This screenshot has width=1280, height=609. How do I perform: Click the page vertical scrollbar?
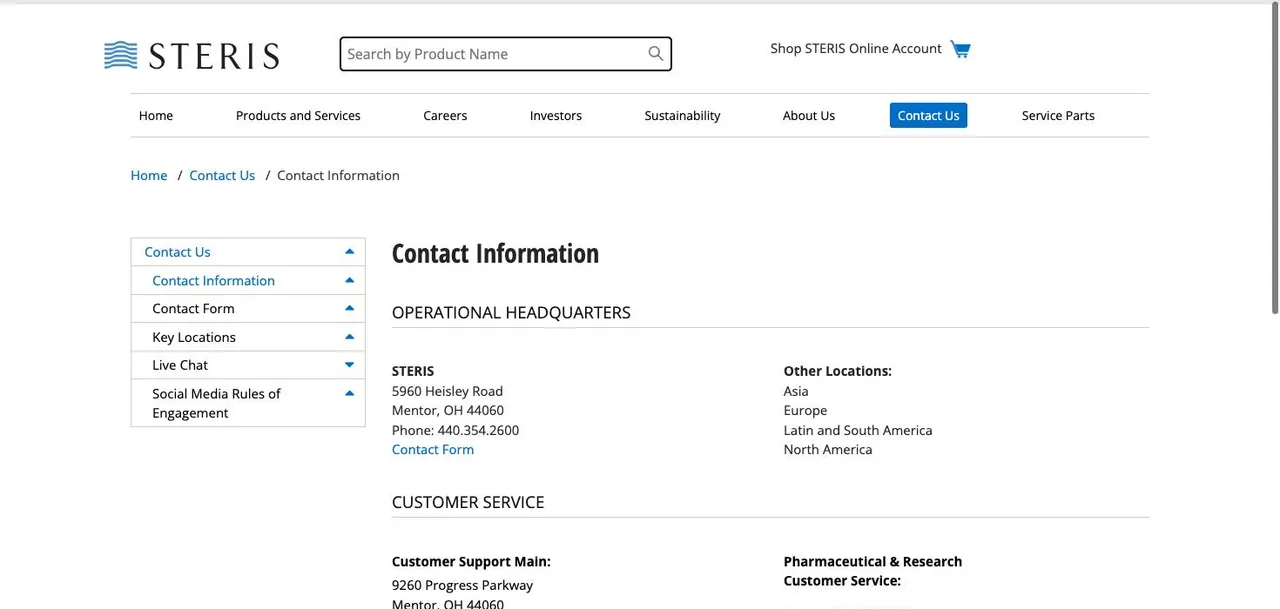pos(1274,160)
